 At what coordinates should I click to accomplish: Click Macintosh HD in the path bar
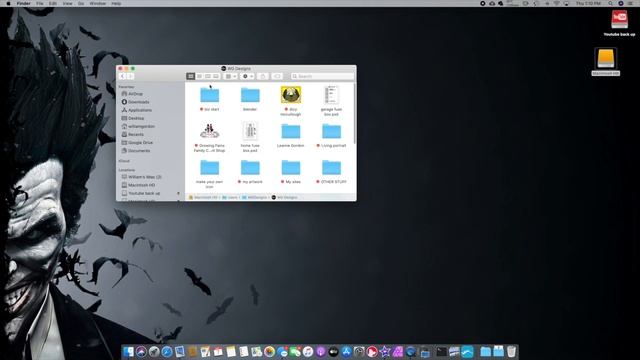coord(203,198)
